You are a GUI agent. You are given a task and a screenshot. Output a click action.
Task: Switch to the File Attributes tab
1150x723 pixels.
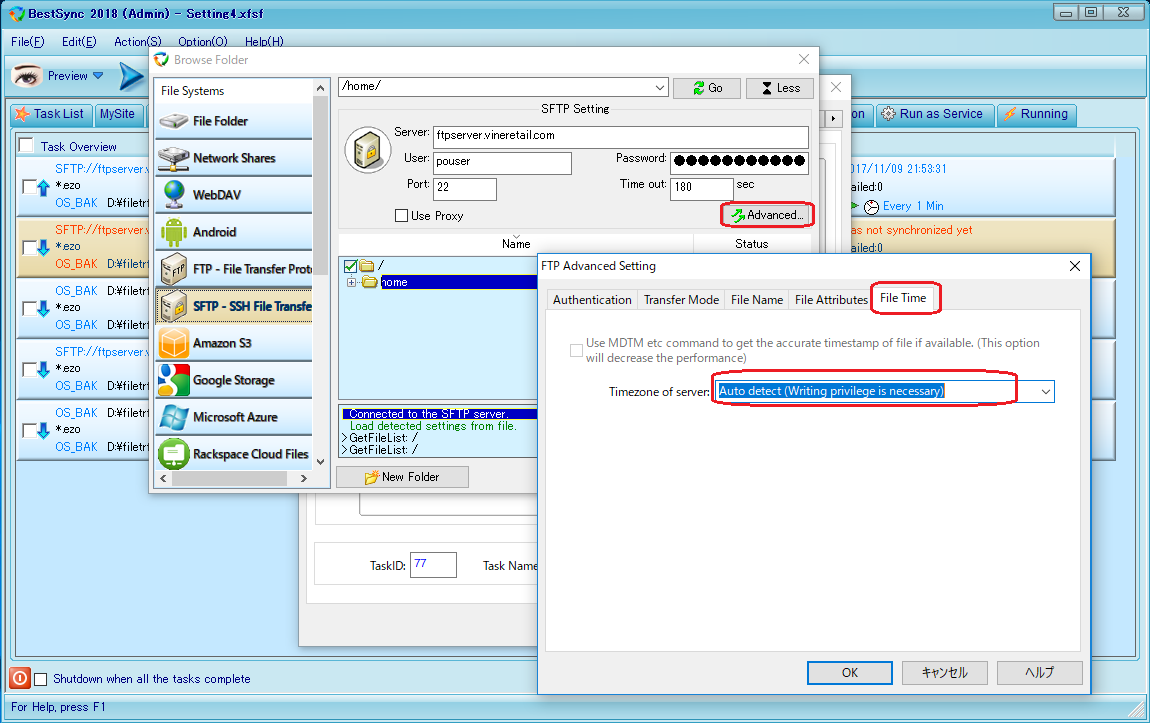tap(831, 300)
